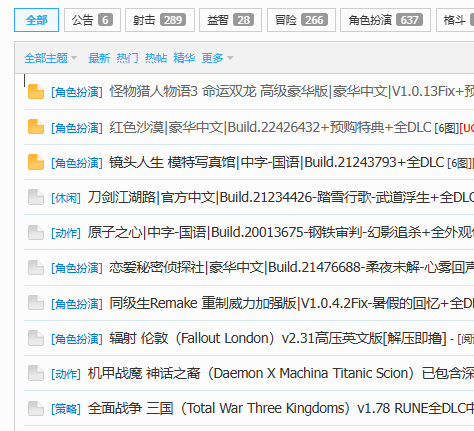This screenshot has height=431, width=474.
Task: Click page icon of Daemon X Machina thread
Action: pos(36,373)
